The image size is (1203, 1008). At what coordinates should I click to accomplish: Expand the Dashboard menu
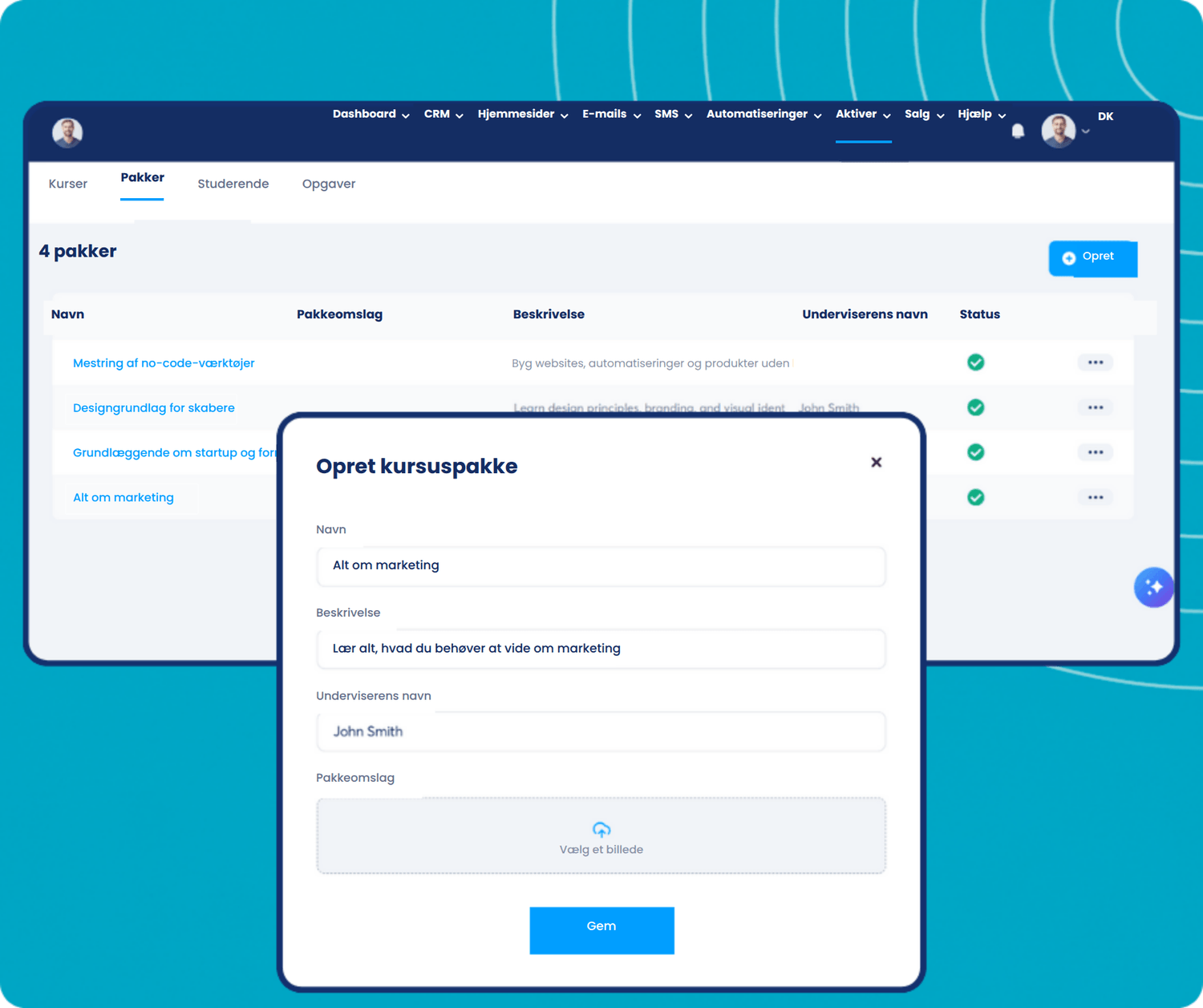371,114
